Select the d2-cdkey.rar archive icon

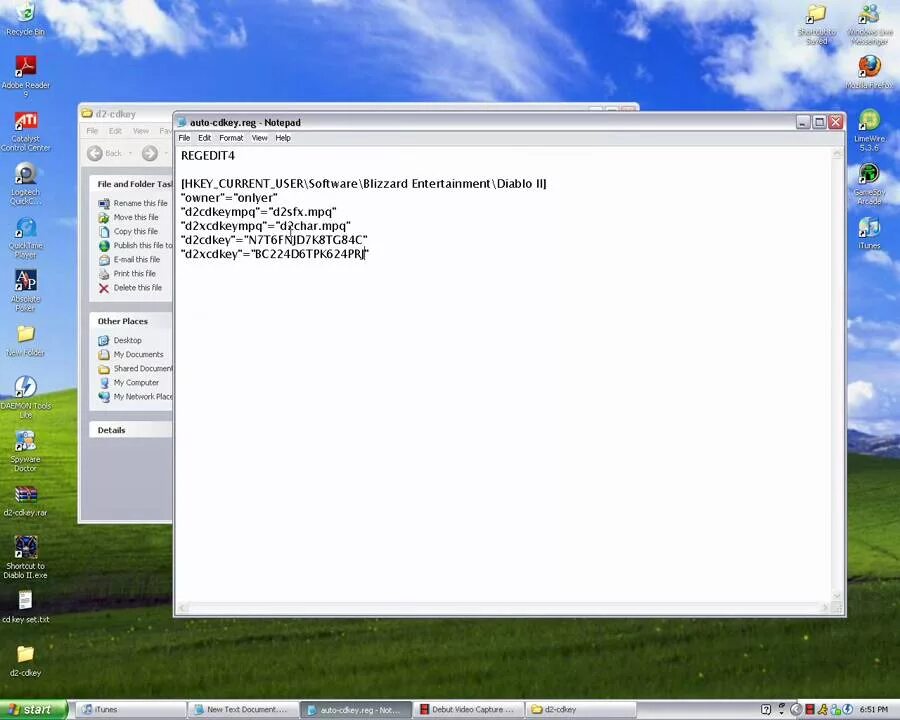point(25,501)
